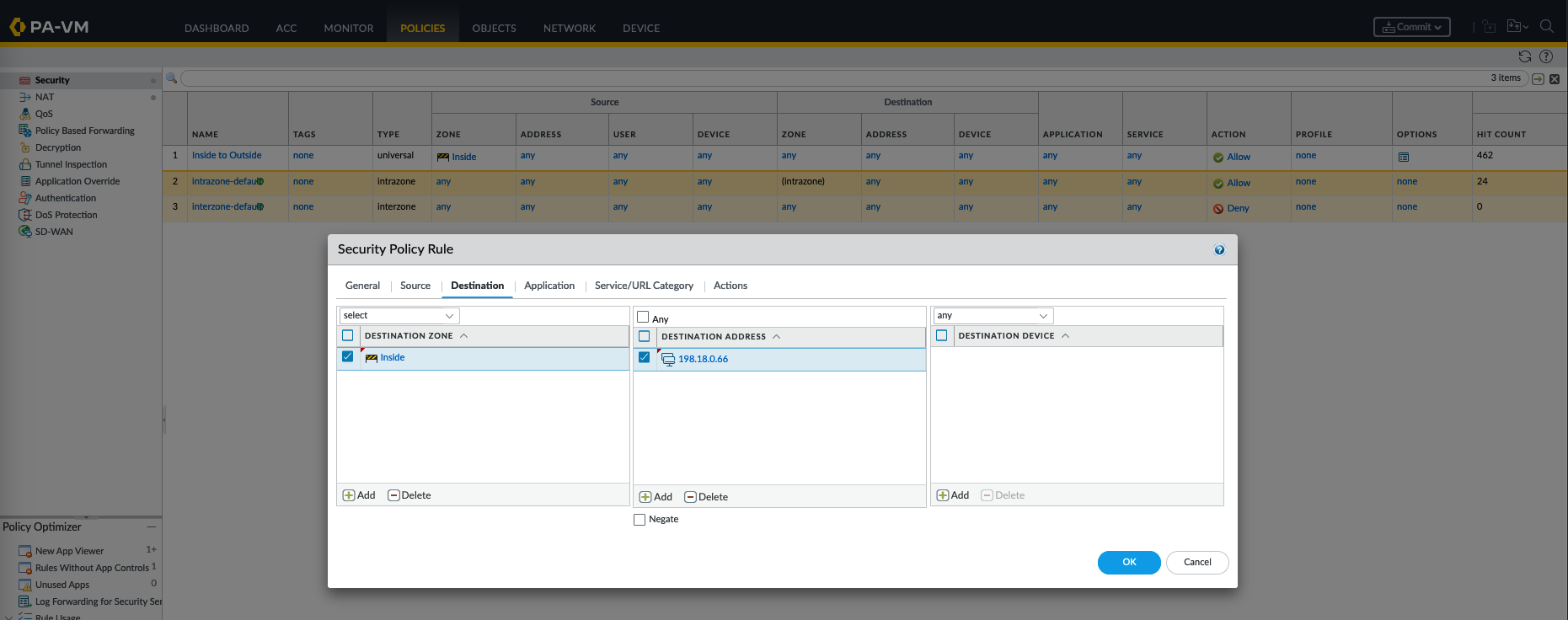Click the Add icon under Destination Zone

(x=349, y=495)
